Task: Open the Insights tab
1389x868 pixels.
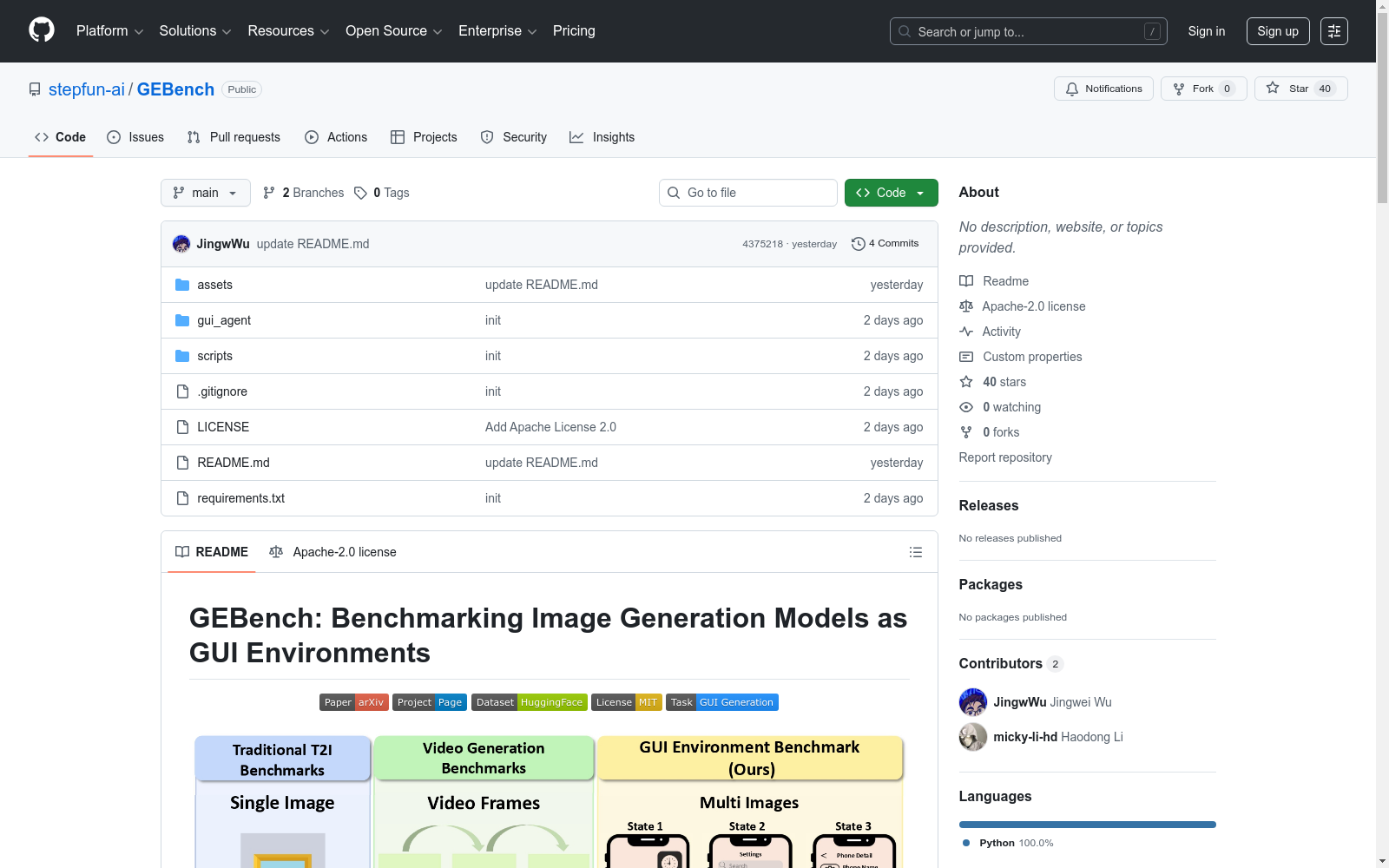Action: pos(602,137)
